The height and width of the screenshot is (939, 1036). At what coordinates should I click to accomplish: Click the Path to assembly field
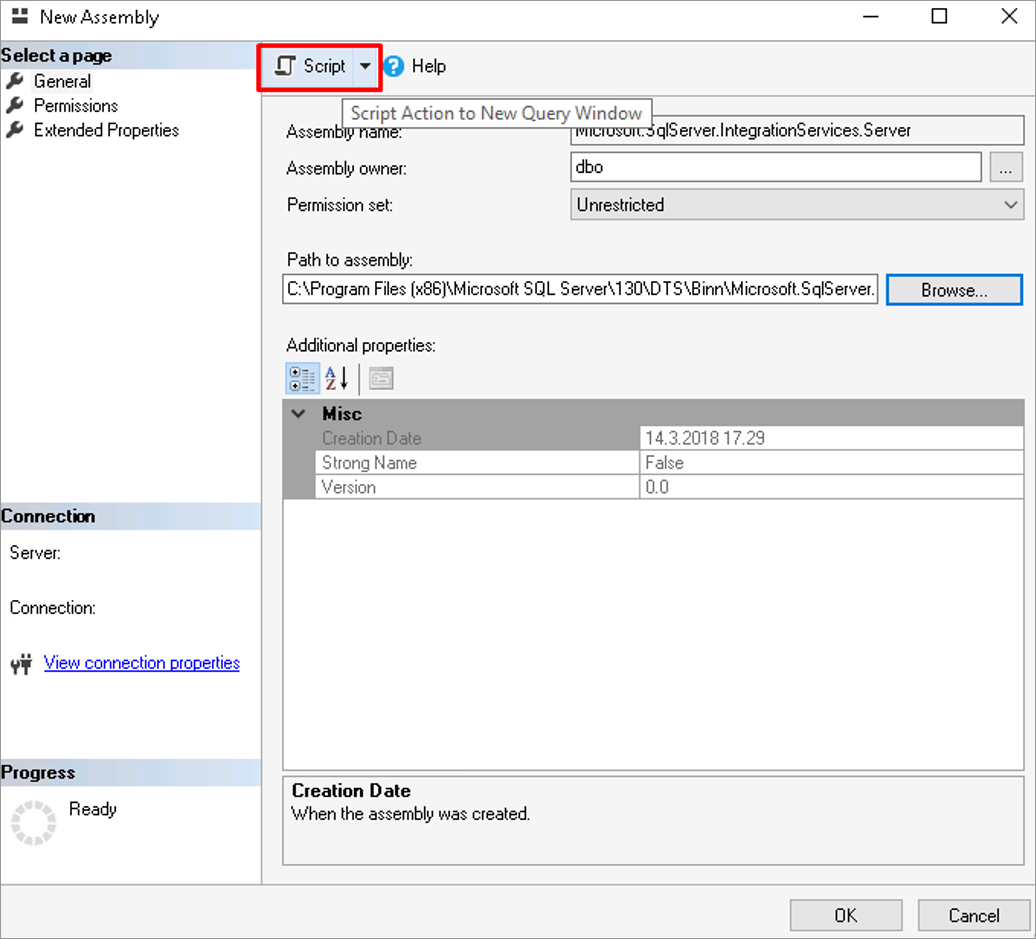pos(580,290)
